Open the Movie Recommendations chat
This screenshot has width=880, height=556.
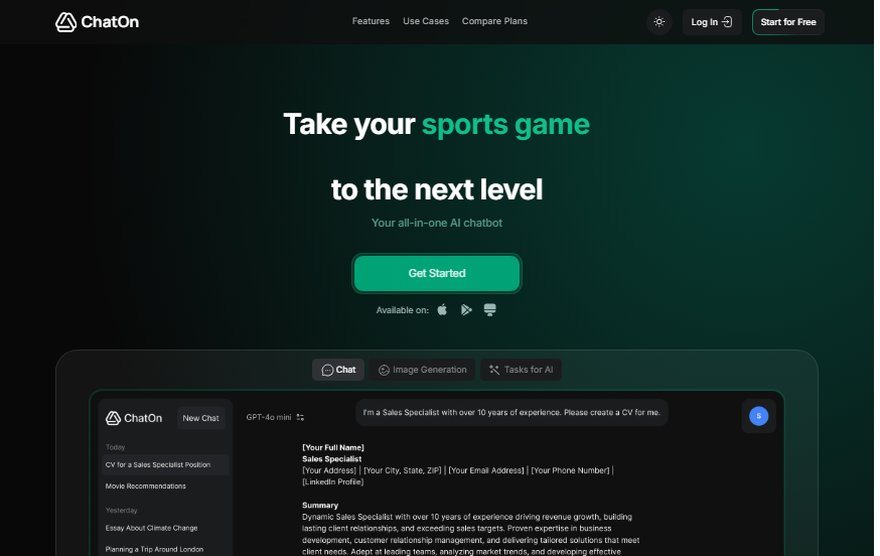(145, 486)
